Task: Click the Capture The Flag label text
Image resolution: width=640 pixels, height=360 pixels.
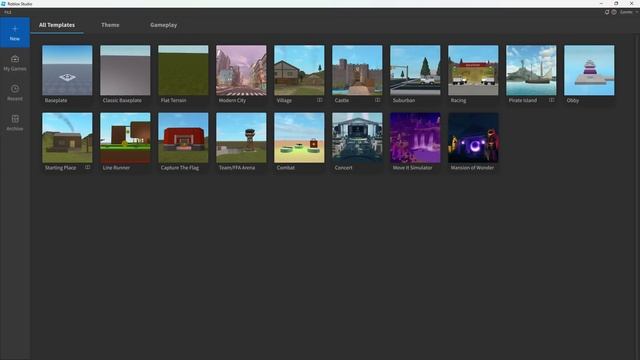Action: pyautogui.click(x=180, y=168)
